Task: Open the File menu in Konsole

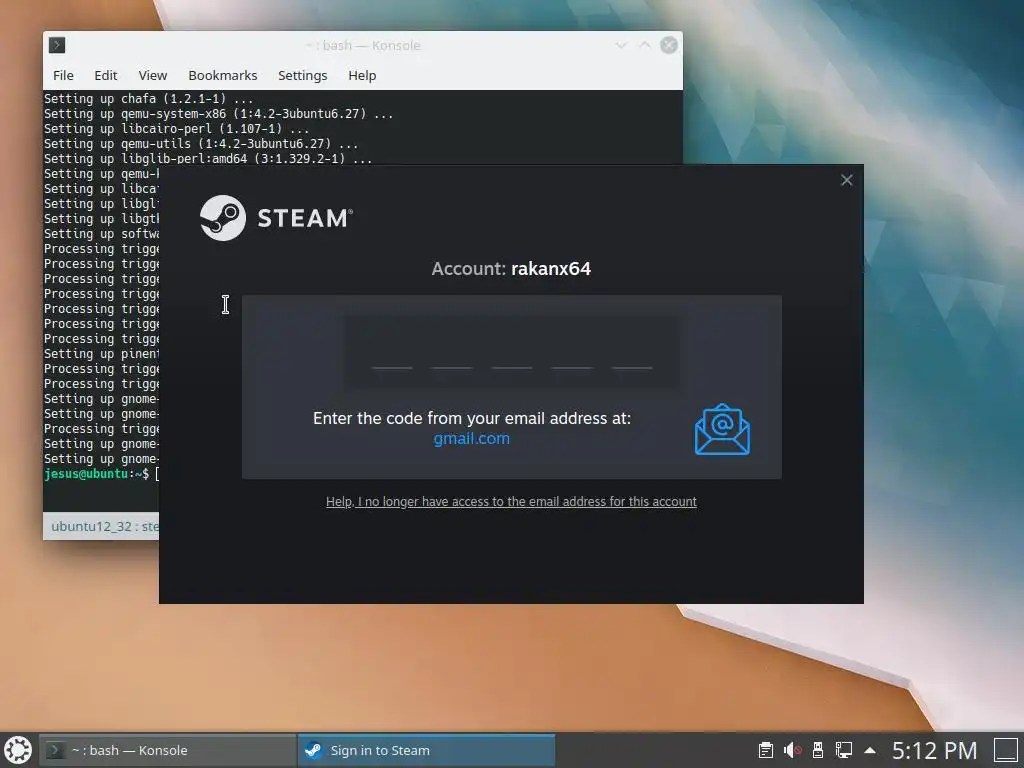Action: point(63,75)
